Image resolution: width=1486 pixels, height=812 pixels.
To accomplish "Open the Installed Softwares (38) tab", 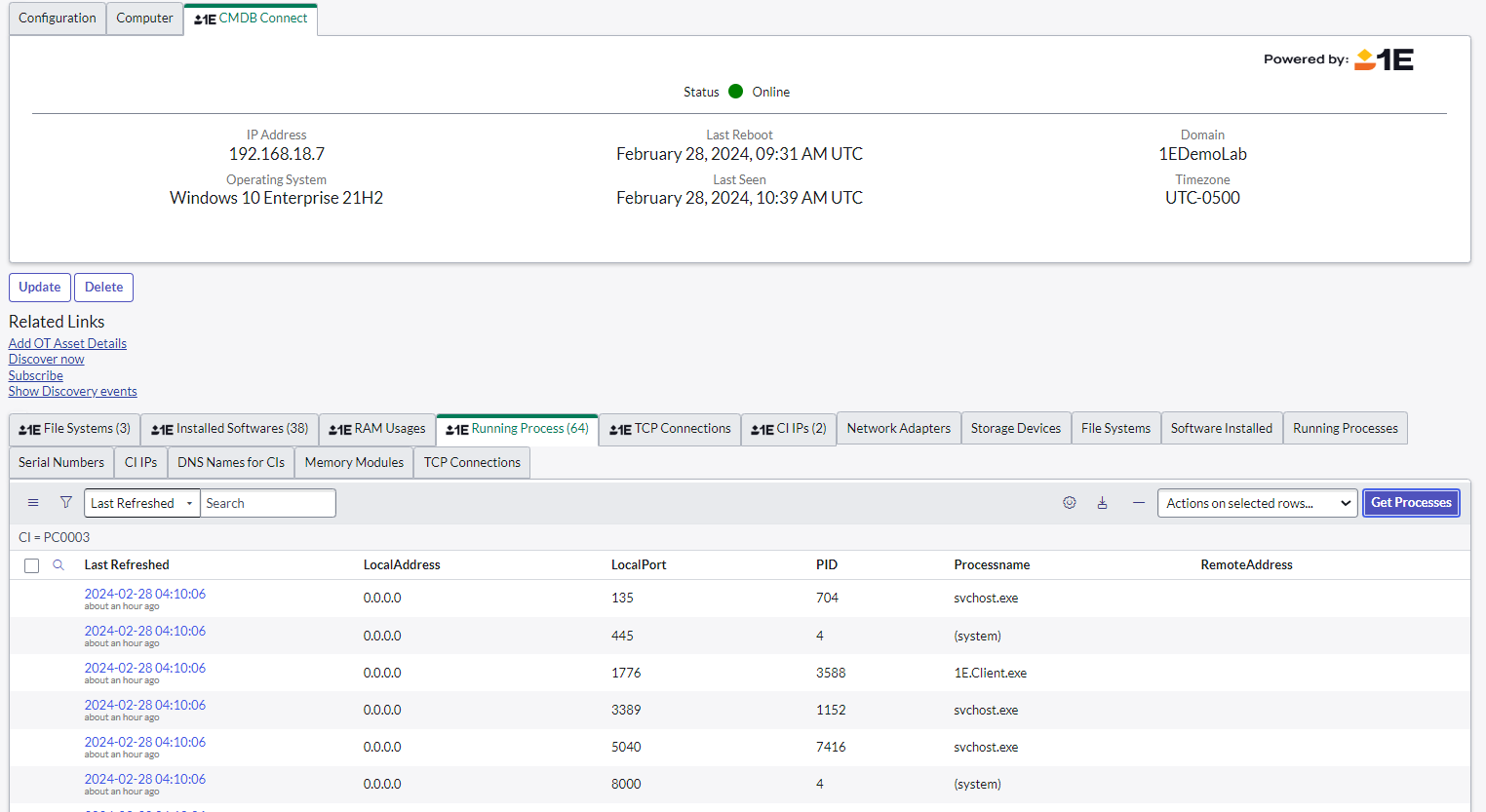I will pyautogui.click(x=230, y=429).
